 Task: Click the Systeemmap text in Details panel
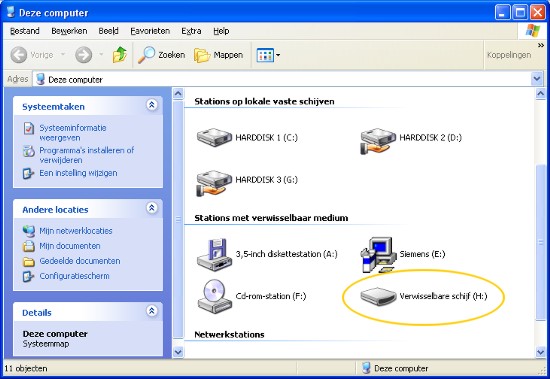coord(46,344)
